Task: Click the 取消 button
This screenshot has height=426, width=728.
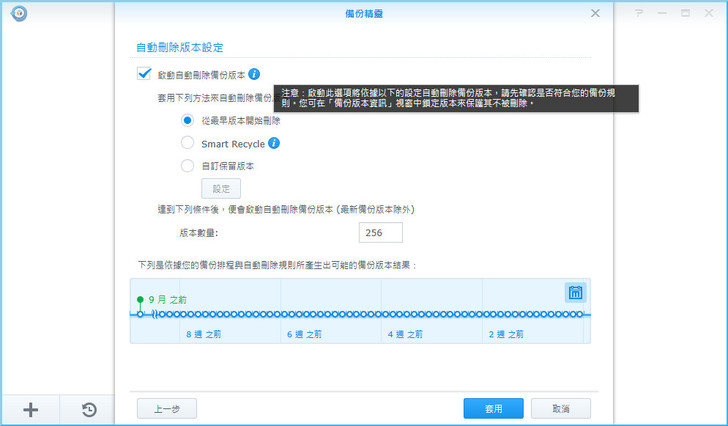Action: click(560, 408)
